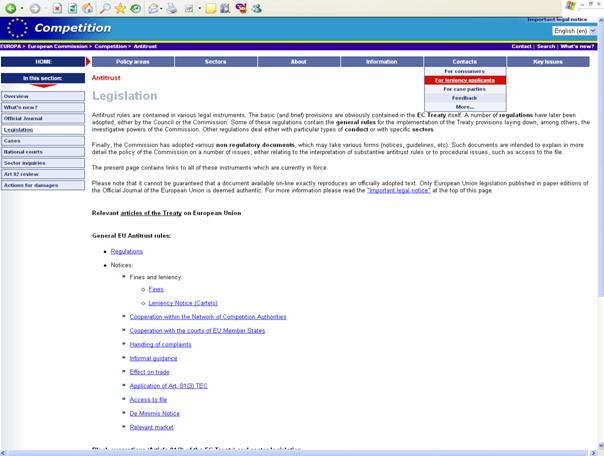Open the Policy areas menu

coord(133,62)
